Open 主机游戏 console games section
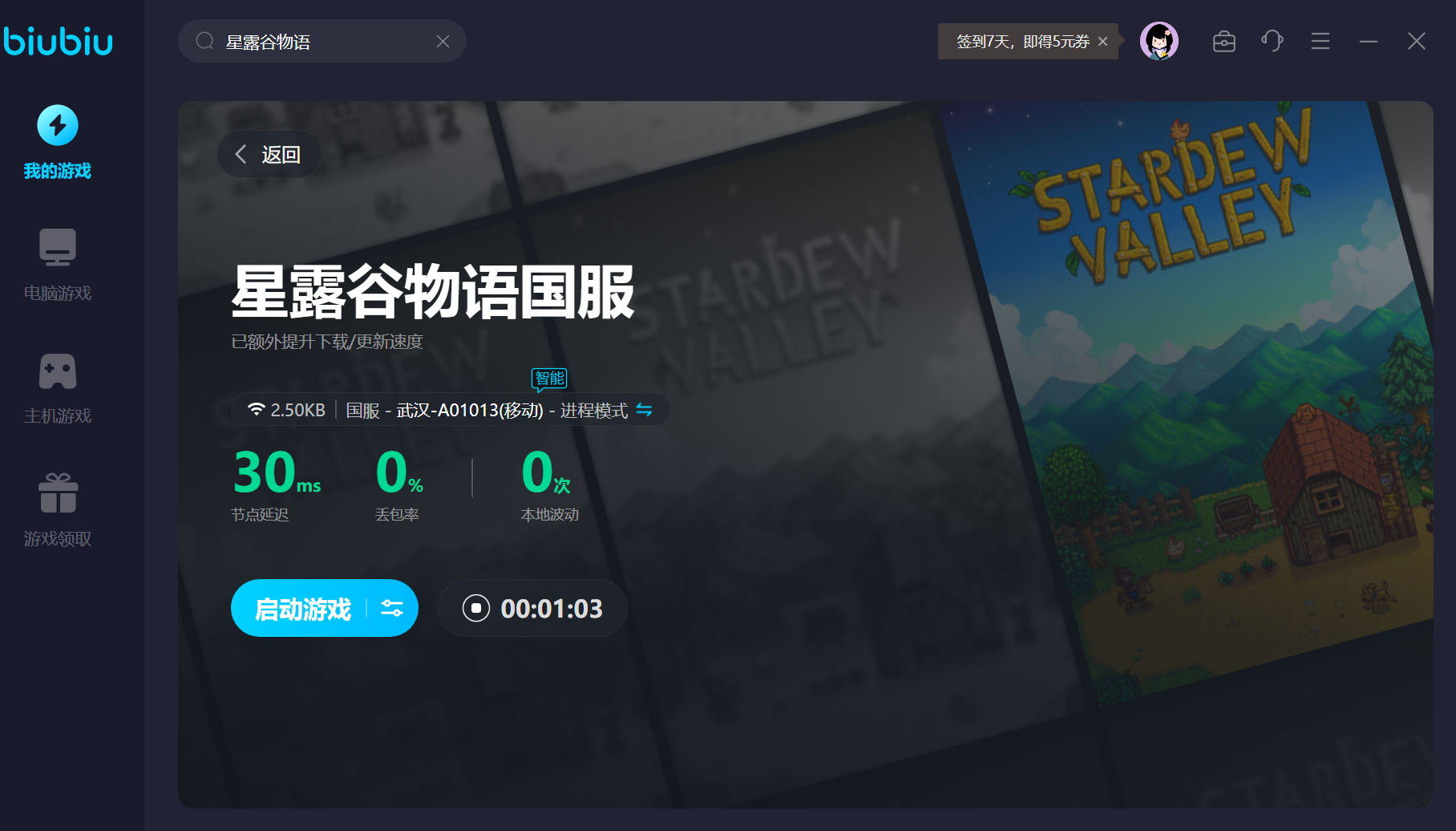The width and height of the screenshot is (1456, 831). tap(58, 388)
